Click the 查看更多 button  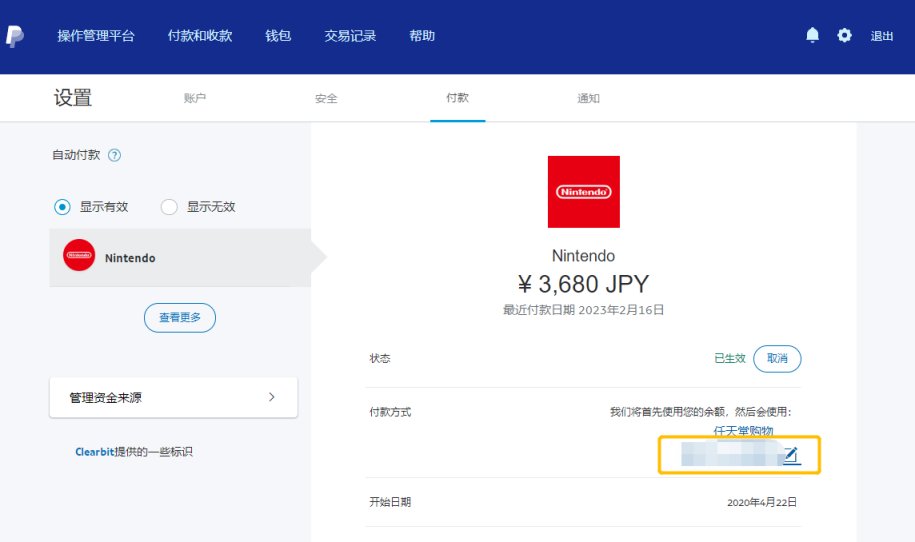point(180,317)
